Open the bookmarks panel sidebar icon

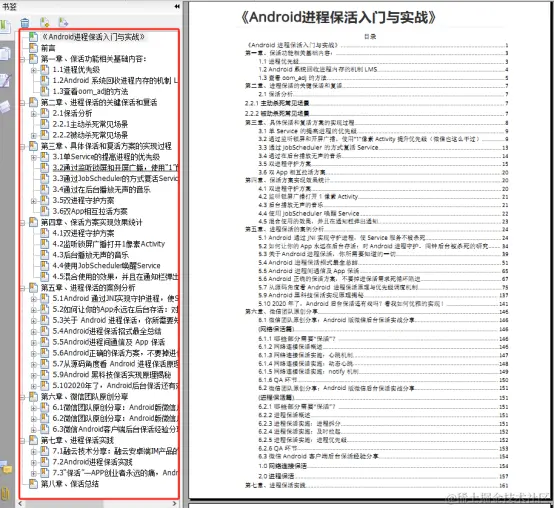5,27
